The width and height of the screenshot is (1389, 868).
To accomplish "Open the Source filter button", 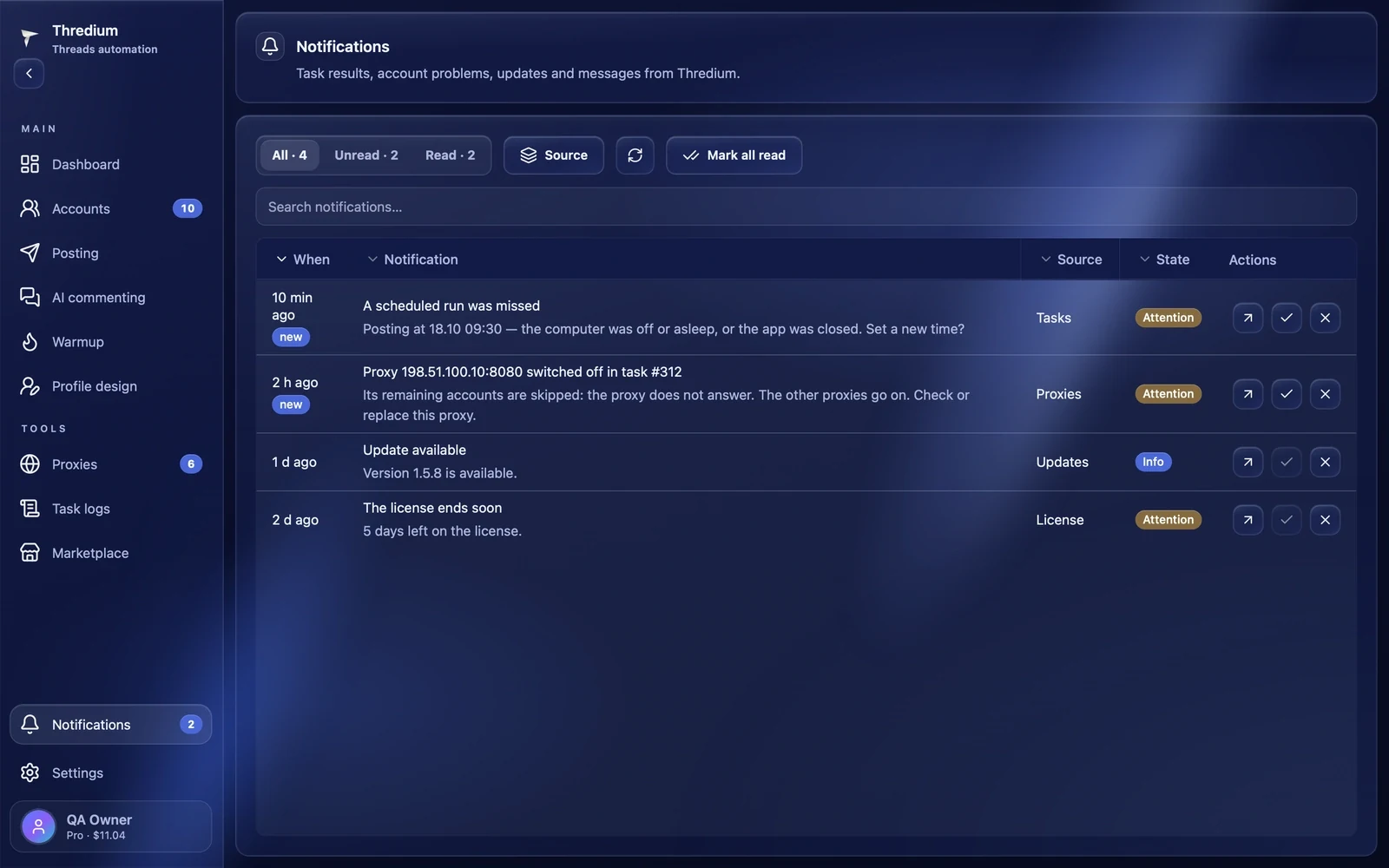I will pos(554,155).
